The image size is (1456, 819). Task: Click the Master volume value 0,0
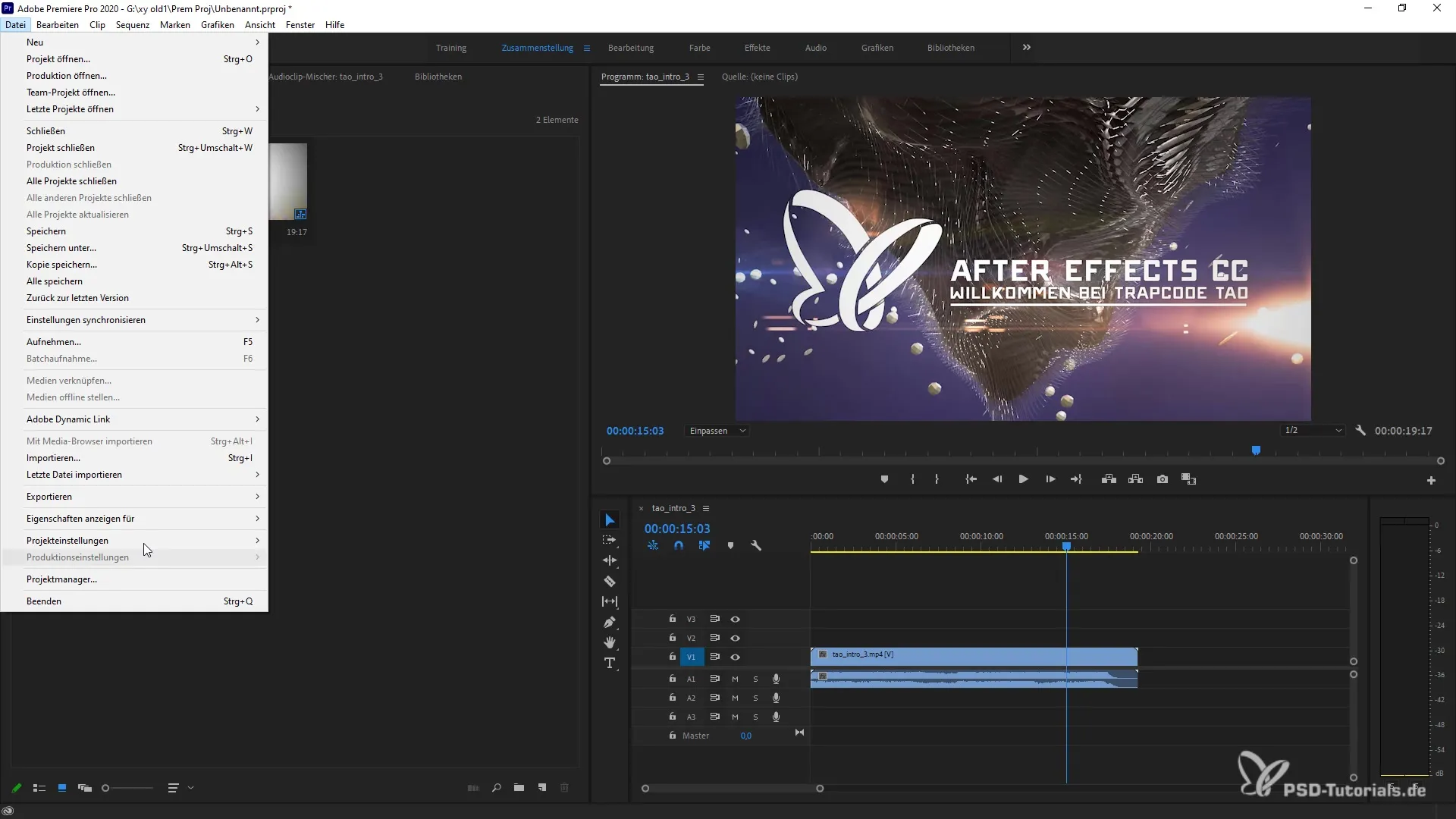tap(746, 736)
